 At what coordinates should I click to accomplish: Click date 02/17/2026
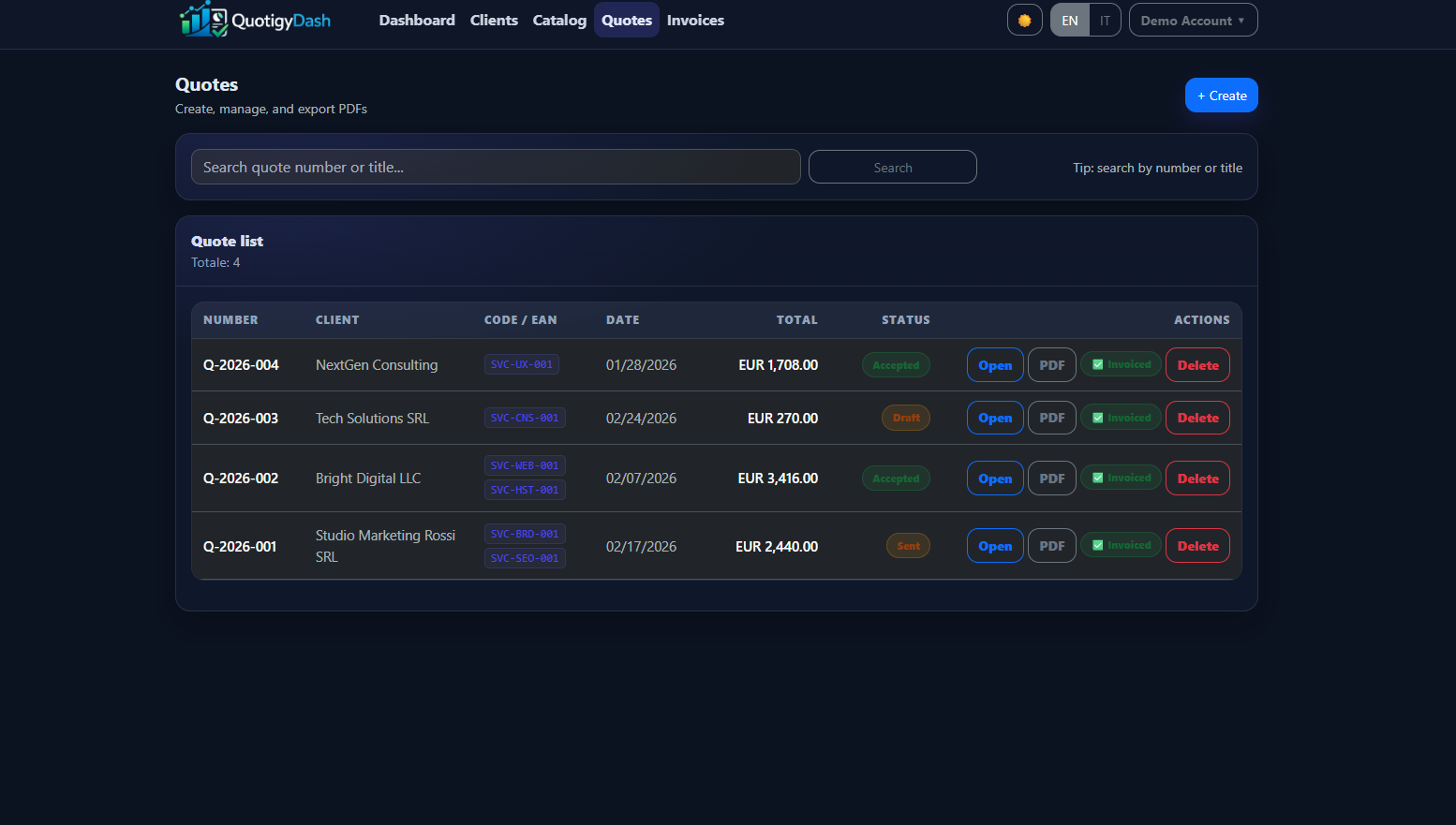click(x=641, y=547)
